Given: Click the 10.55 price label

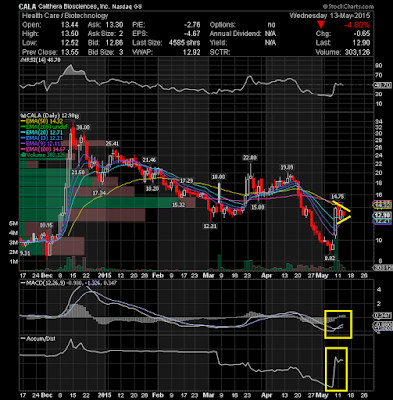Looking at the screenshot, I should pyautogui.click(x=46, y=225).
